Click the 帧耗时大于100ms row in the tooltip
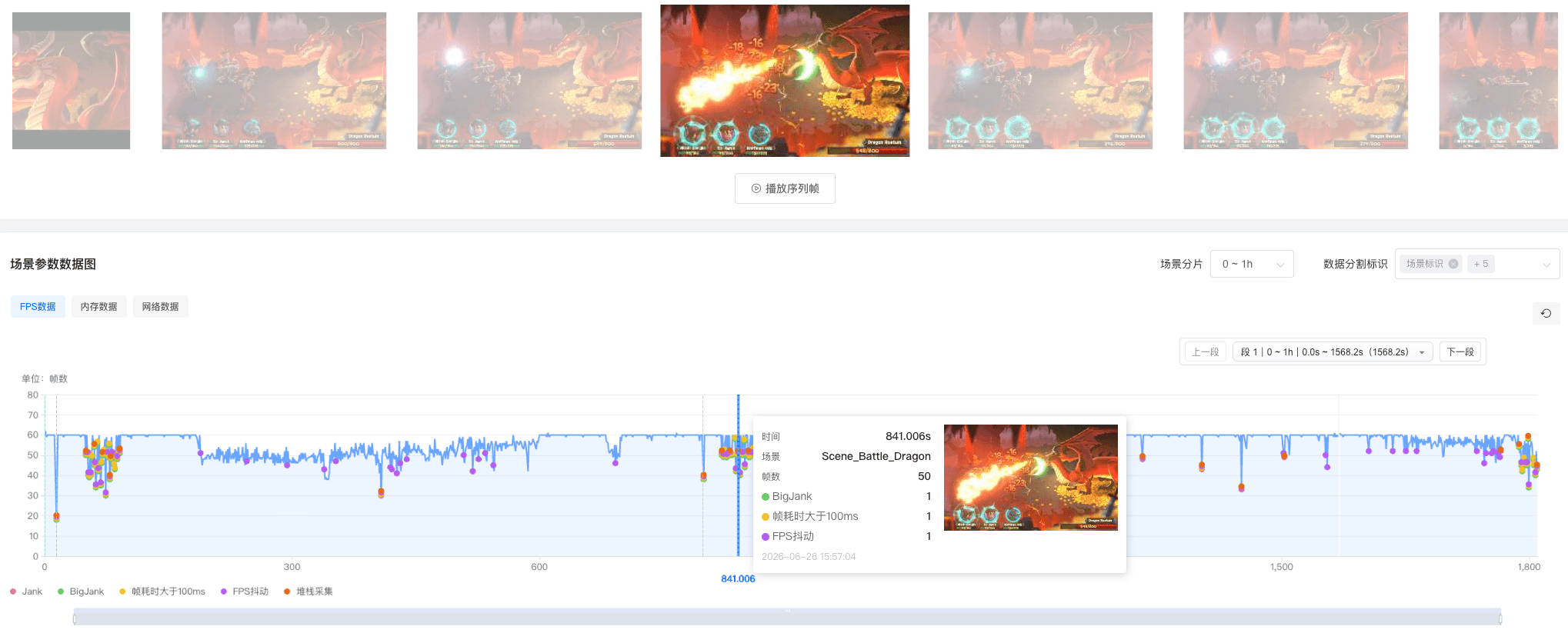 click(x=846, y=516)
